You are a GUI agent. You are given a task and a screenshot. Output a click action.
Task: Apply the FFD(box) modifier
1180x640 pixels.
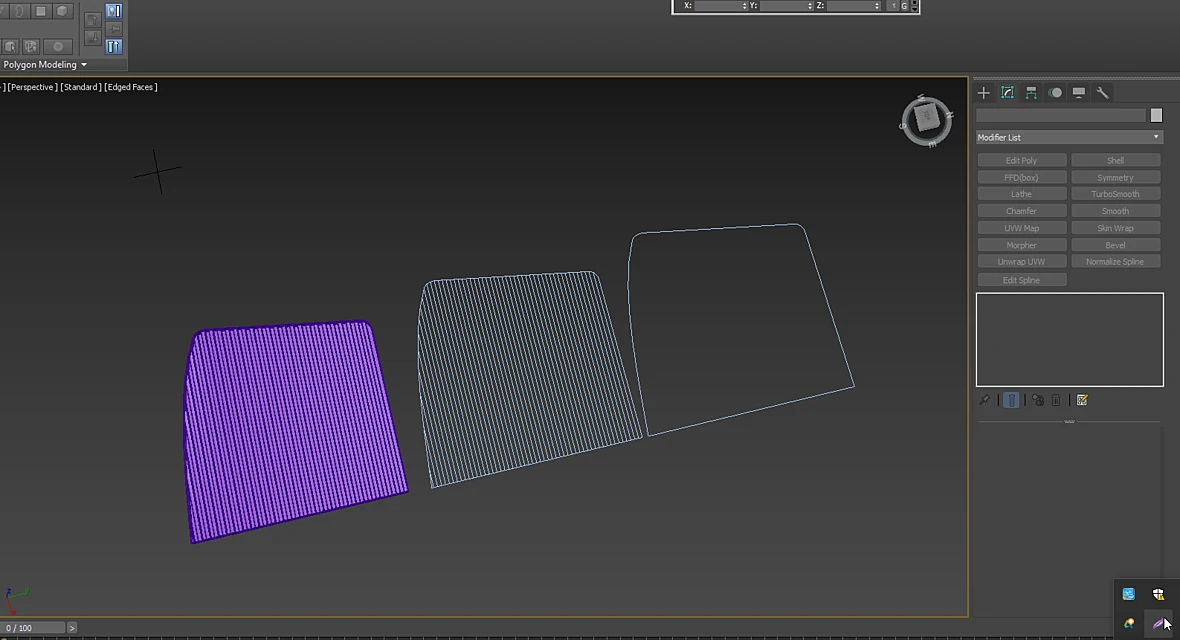point(1021,178)
